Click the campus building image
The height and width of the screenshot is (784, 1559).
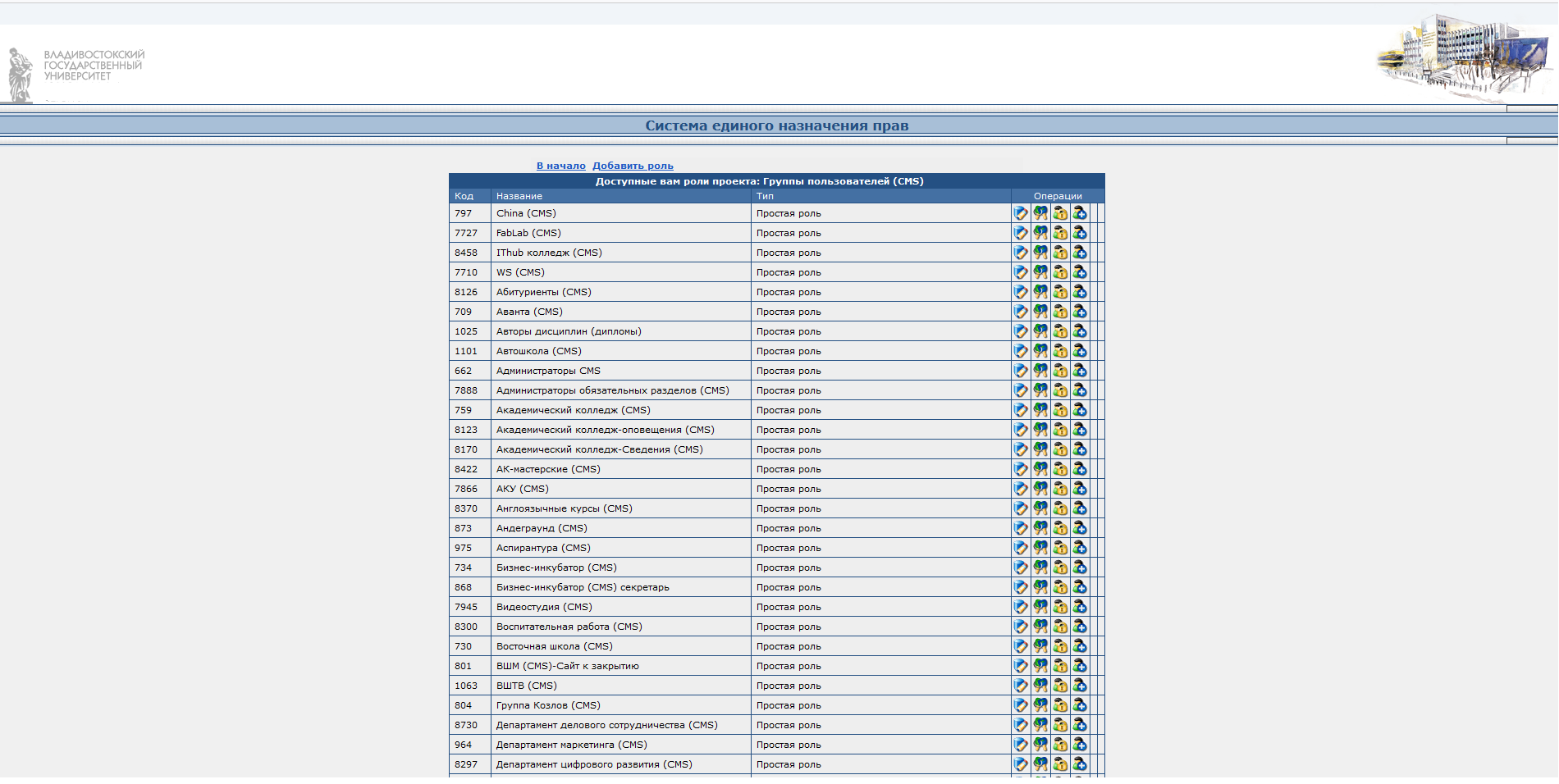point(1463,56)
